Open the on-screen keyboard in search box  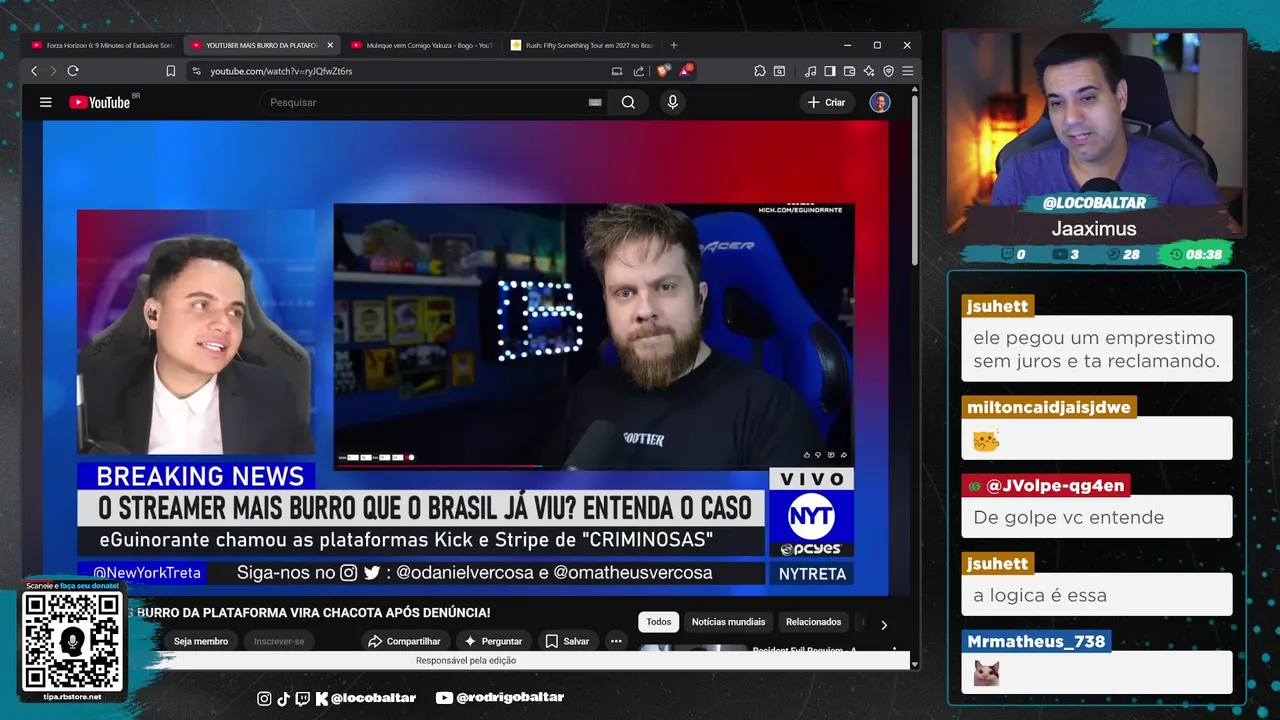click(595, 102)
